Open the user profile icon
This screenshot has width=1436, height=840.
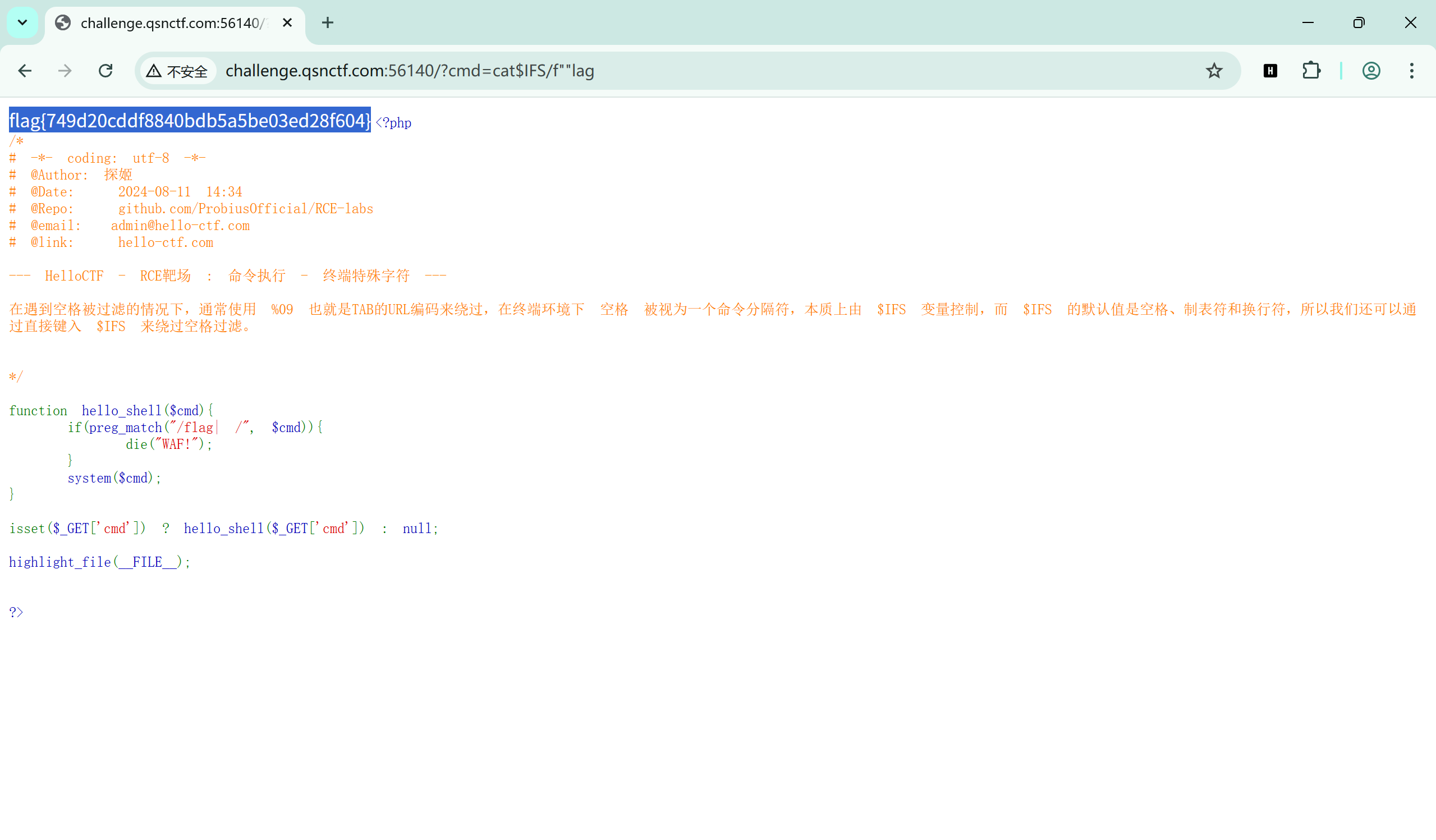tap(1371, 71)
